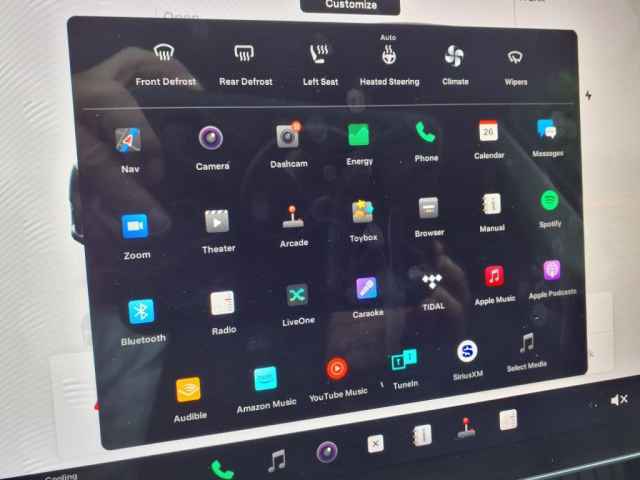
Task: Tap the crossed-arrows app in dock
Action: [375, 443]
